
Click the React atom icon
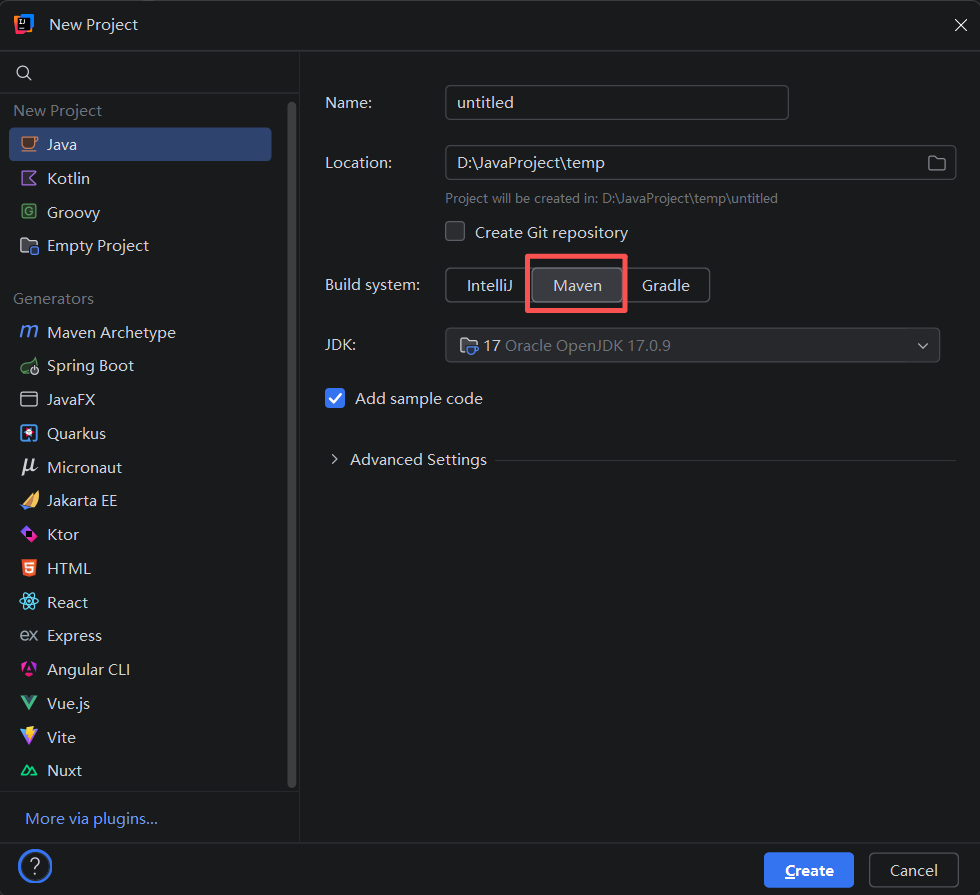click(29, 602)
